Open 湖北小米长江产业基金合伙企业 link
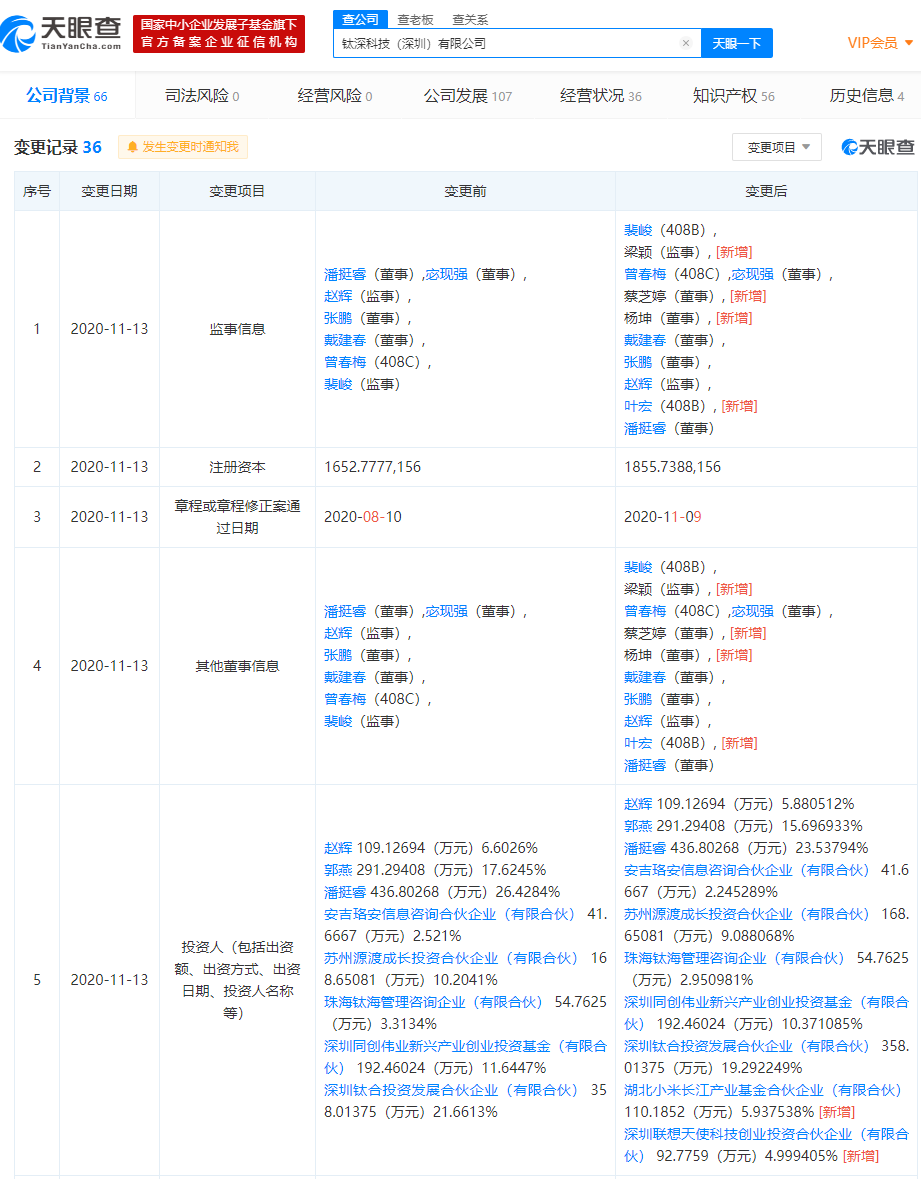The width and height of the screenshot is (921, 1179). (762, 1090)
